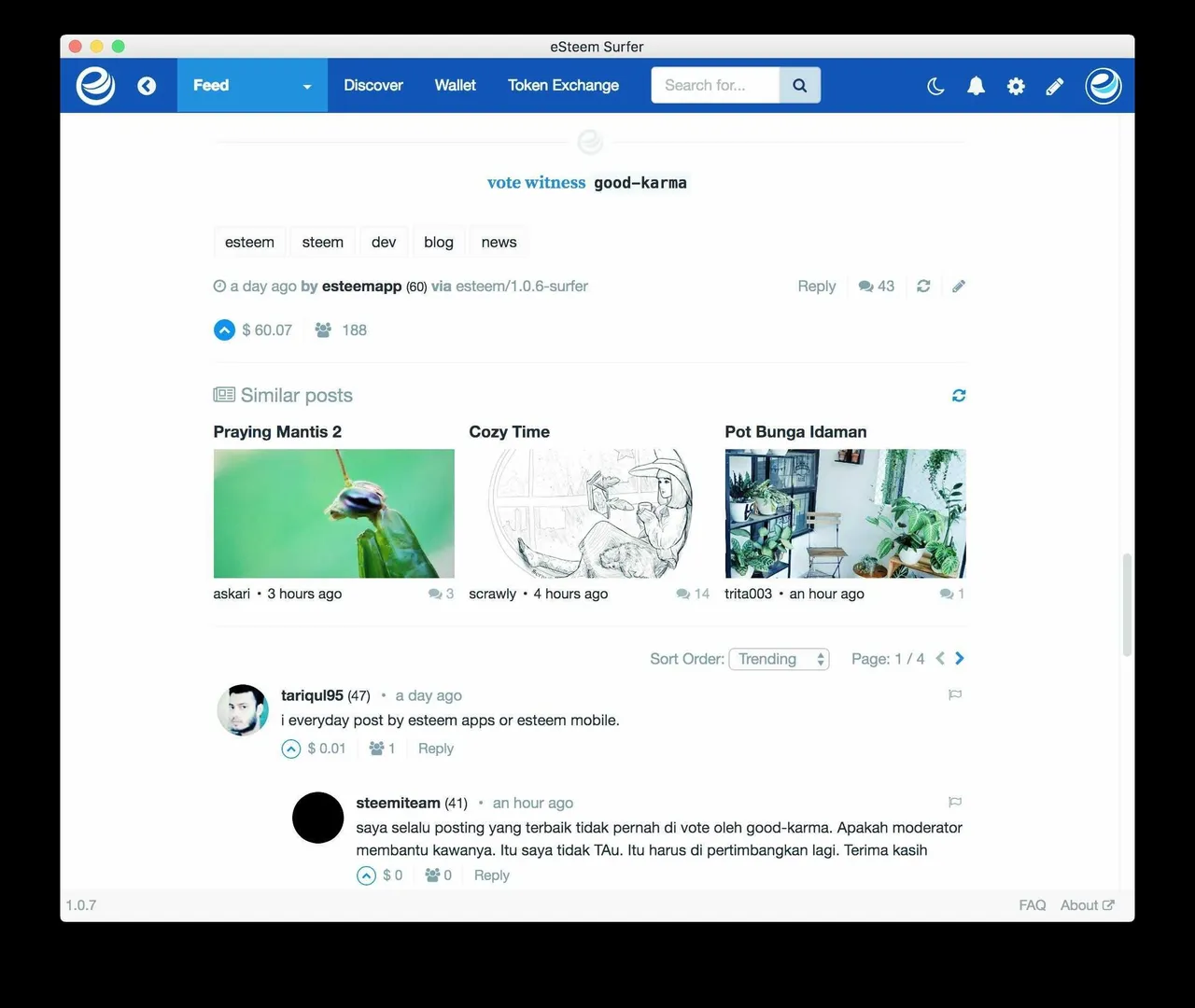Click the 3 comments count on Praying Mantis 2
This screenshot has height=1008, width=1195.
(x=442, y=594)
